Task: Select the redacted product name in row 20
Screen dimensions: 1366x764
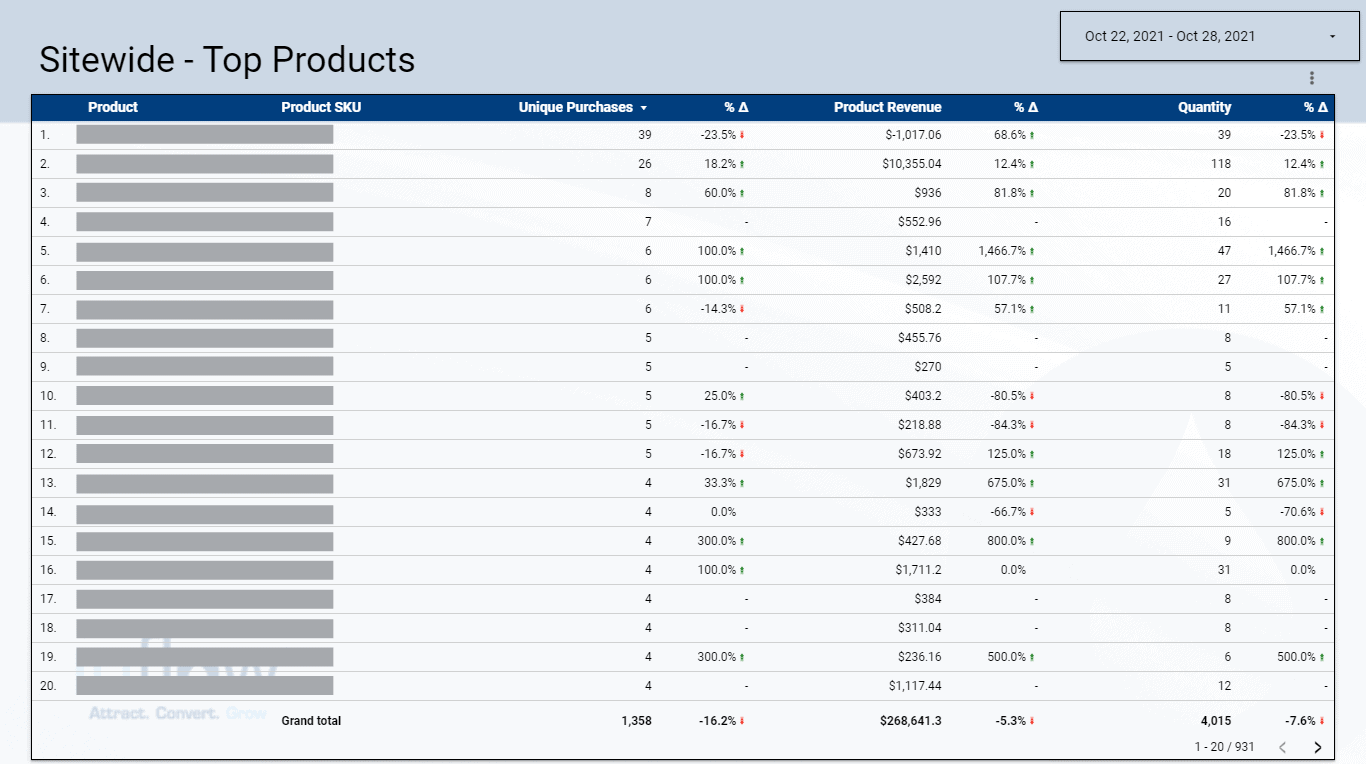Action: pos(205,686)
